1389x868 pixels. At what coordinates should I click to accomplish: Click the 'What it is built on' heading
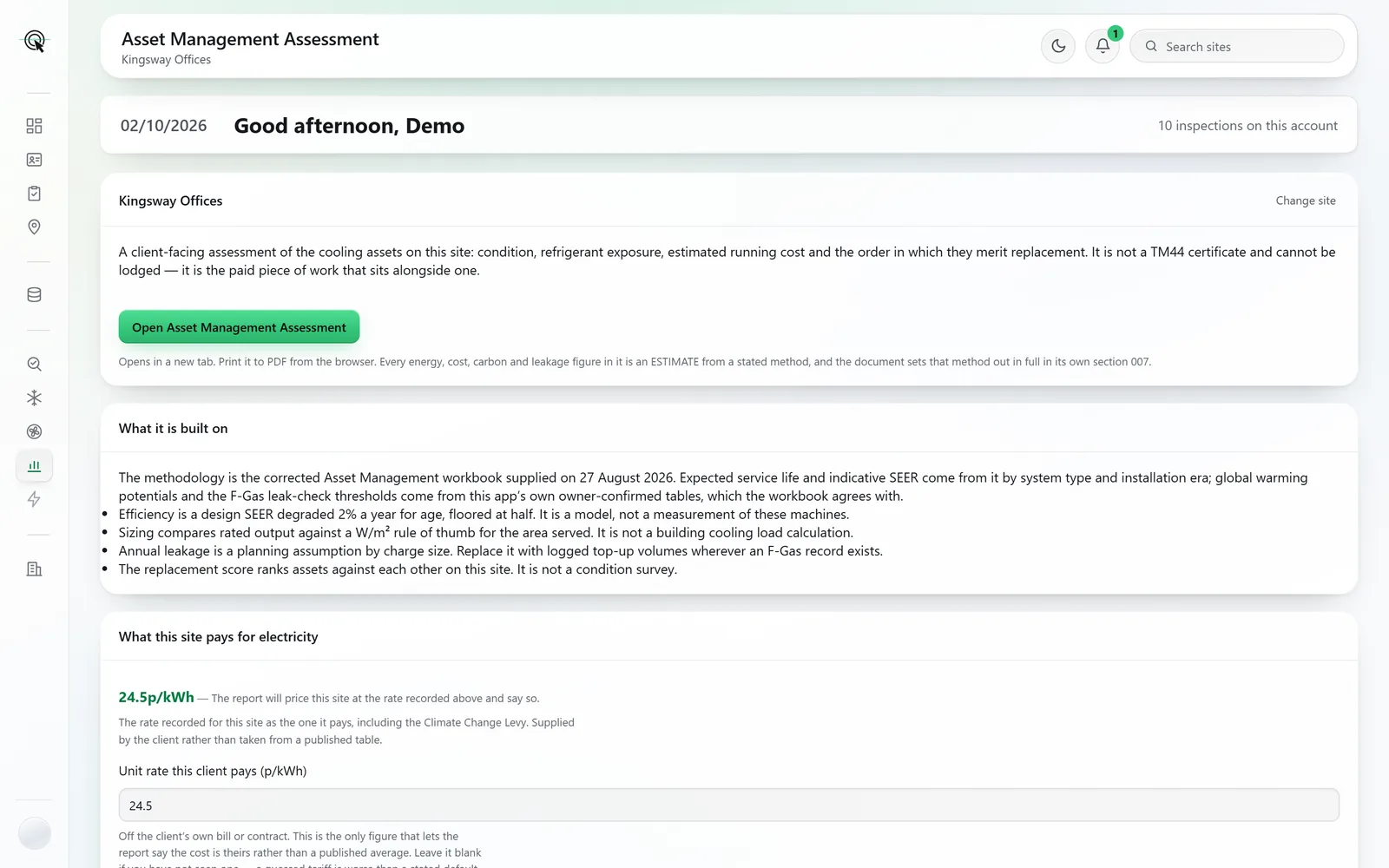173,428
